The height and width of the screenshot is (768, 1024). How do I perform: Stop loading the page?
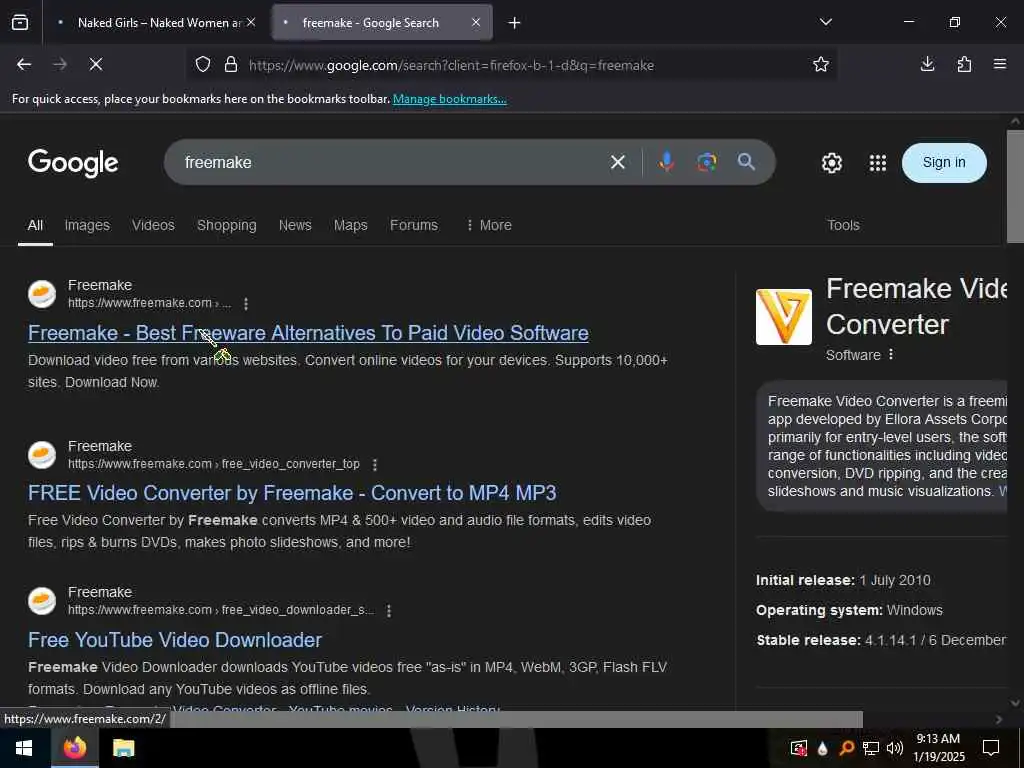(95, 64)
